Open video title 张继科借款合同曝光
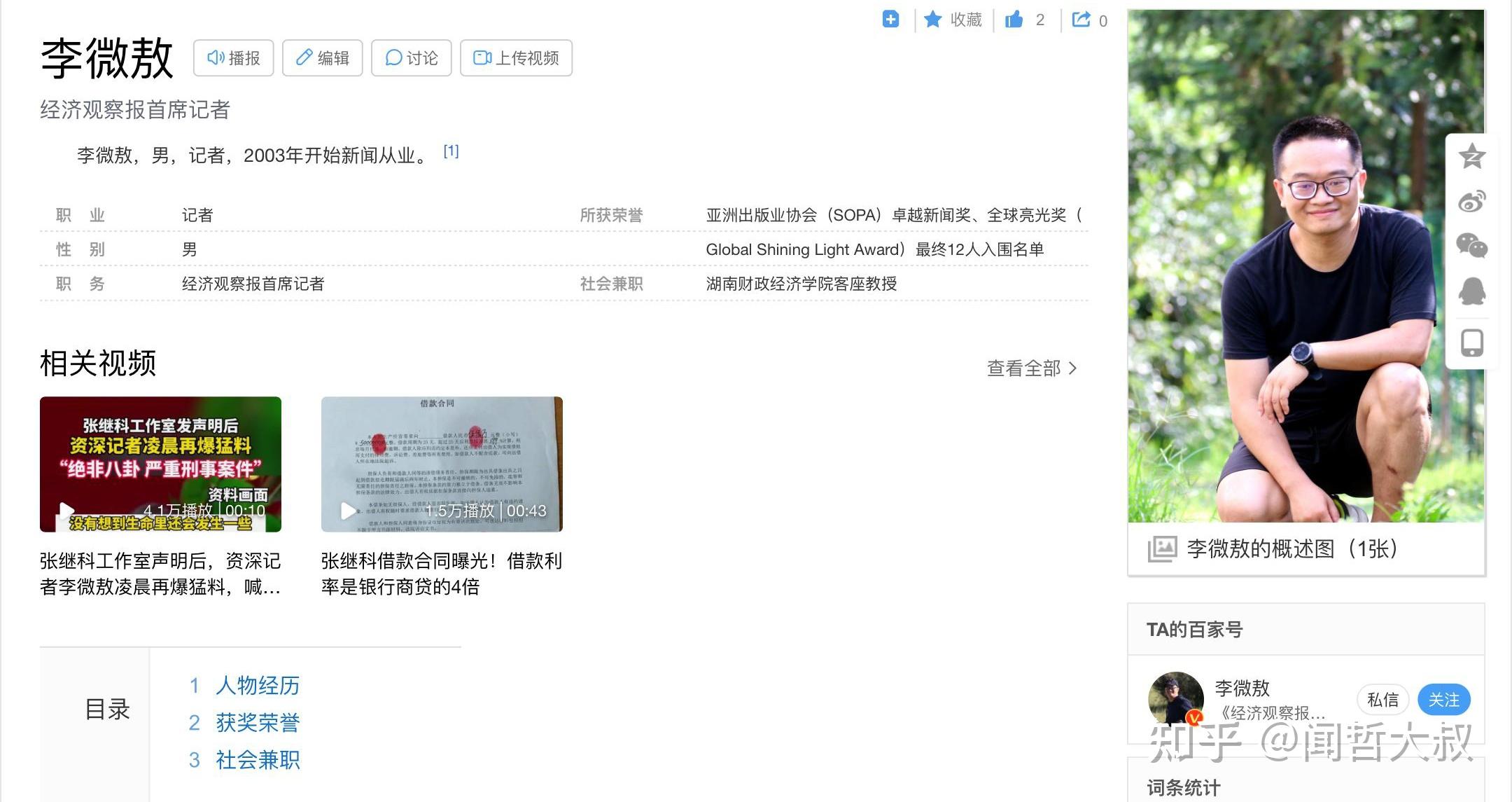 tap(442, 574)
